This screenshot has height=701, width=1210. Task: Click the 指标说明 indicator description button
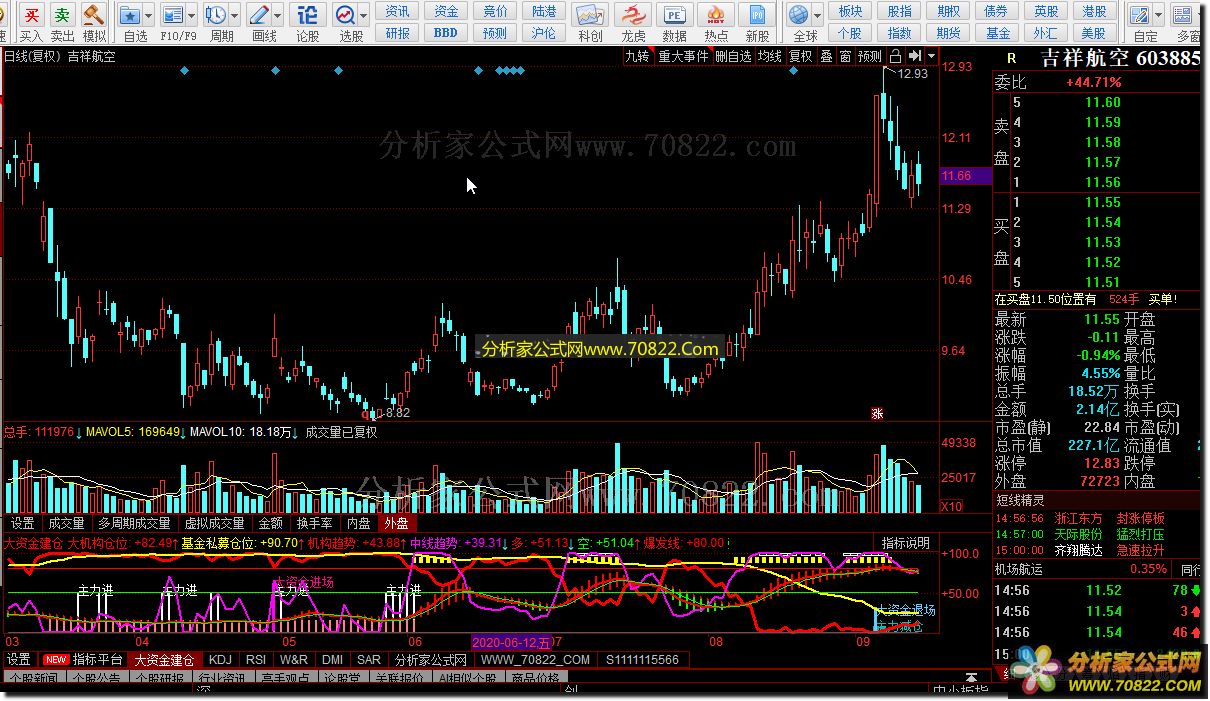point(905,543)
